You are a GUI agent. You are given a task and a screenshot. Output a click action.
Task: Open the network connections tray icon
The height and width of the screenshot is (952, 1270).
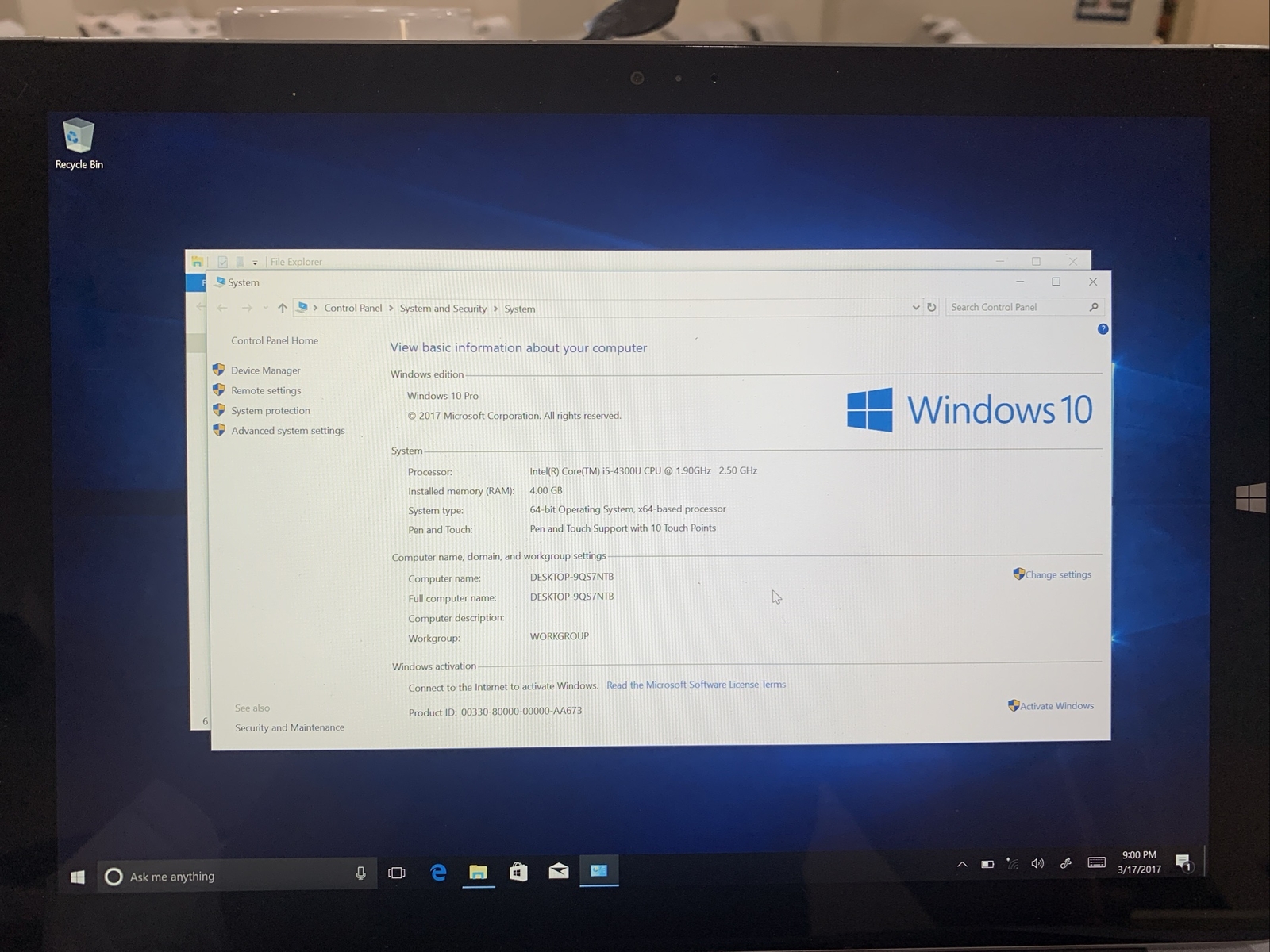click(1012, 863)
